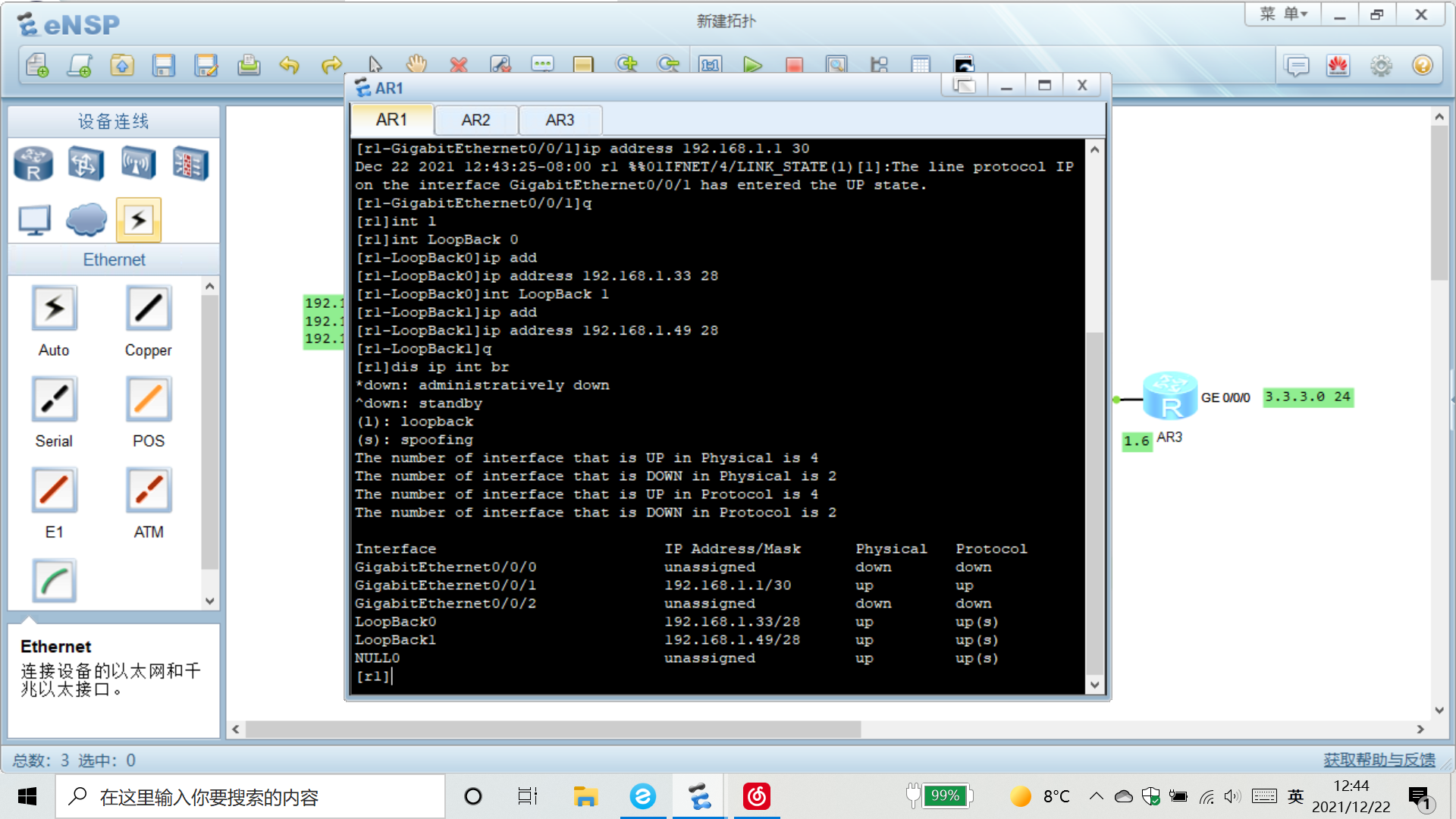Start devices with green play button

[752, 65]
